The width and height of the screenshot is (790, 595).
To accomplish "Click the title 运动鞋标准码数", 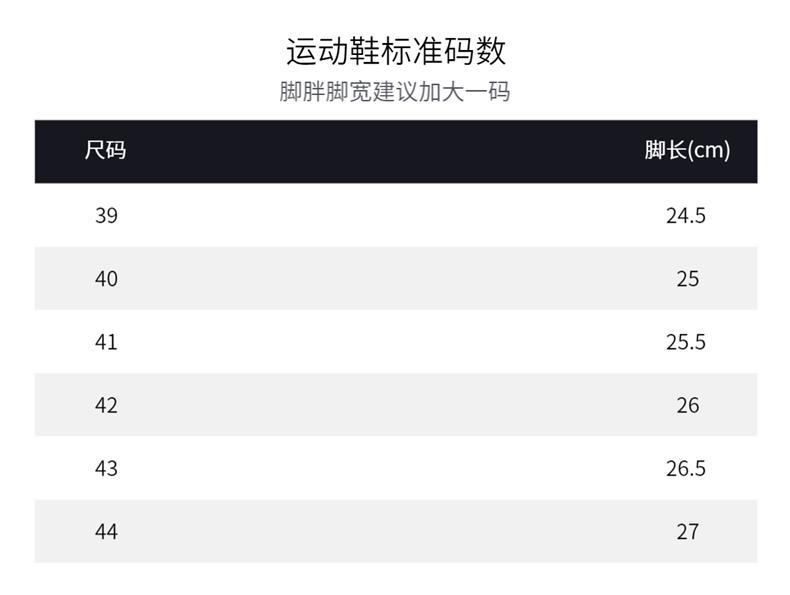I will click(x=396, y=50).
